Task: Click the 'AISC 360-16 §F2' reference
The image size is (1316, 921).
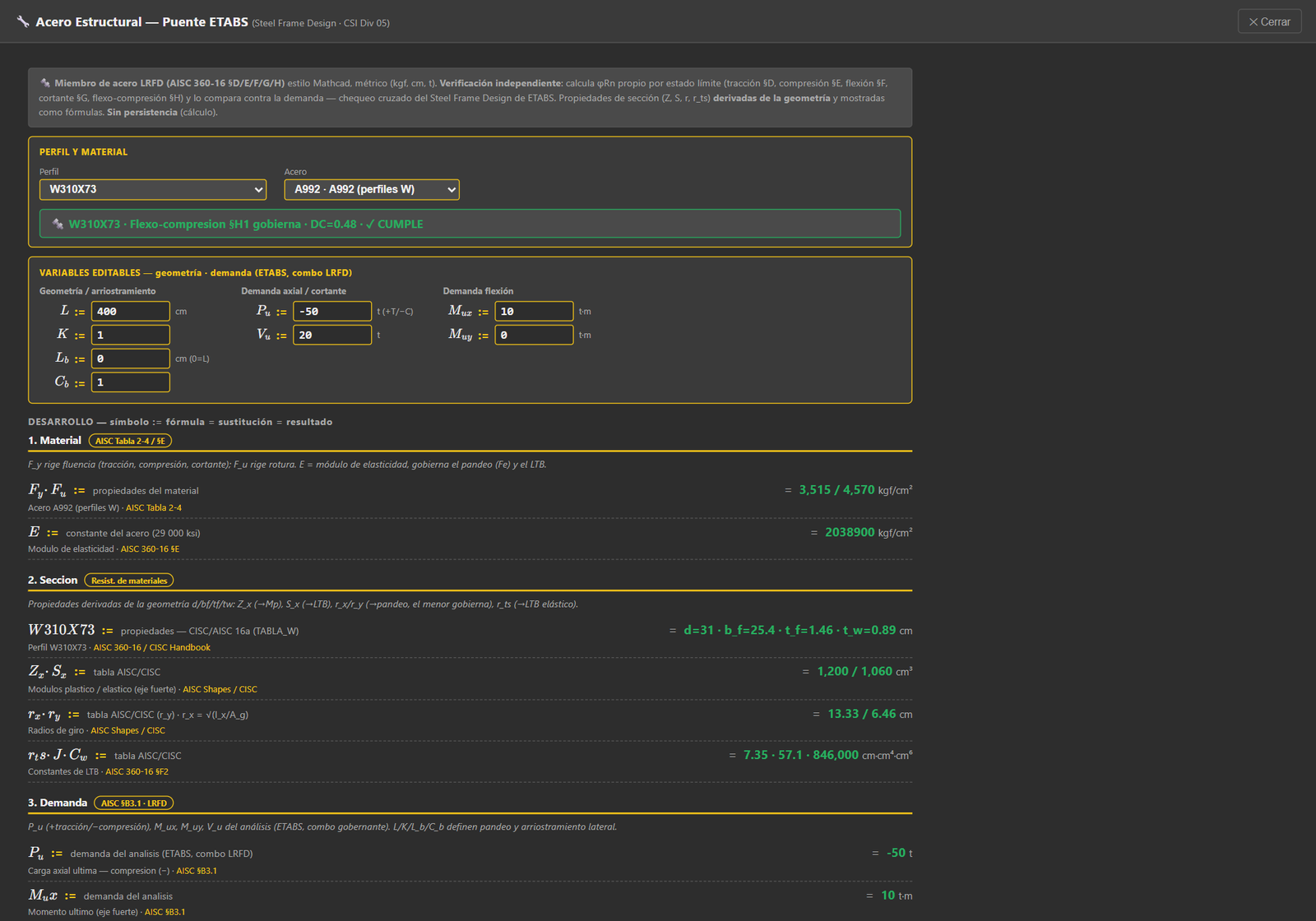Action: (x=137, y=772)
